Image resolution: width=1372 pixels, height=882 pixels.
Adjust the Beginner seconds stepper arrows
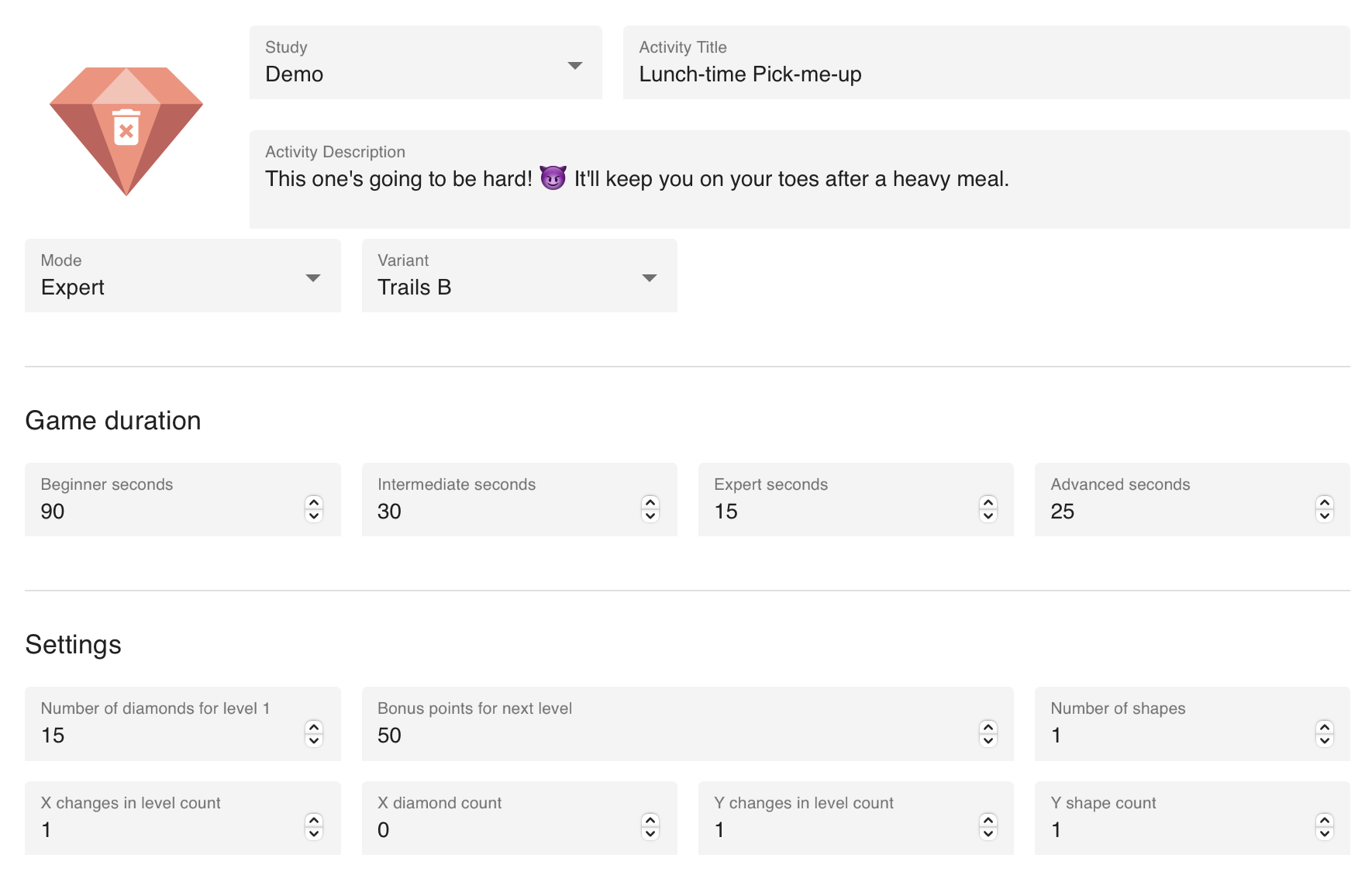(314, 509)
